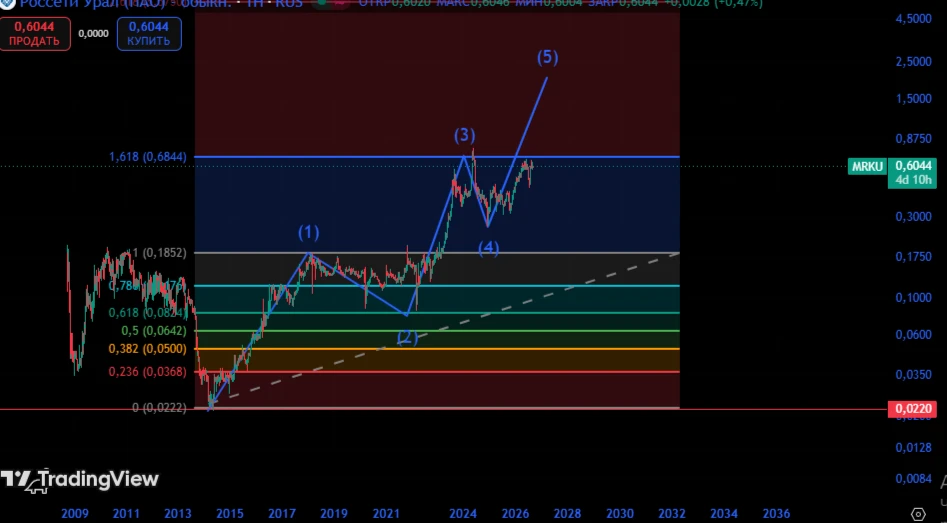Click the 2019 year on time axis
Viewport: 947px width, 523px height.
tap(334, 514)
